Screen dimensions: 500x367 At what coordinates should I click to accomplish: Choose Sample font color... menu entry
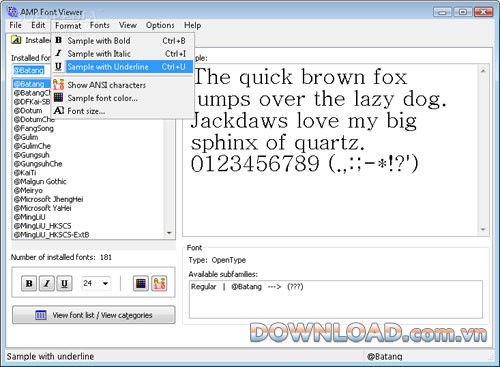click(x=122, y=98)
